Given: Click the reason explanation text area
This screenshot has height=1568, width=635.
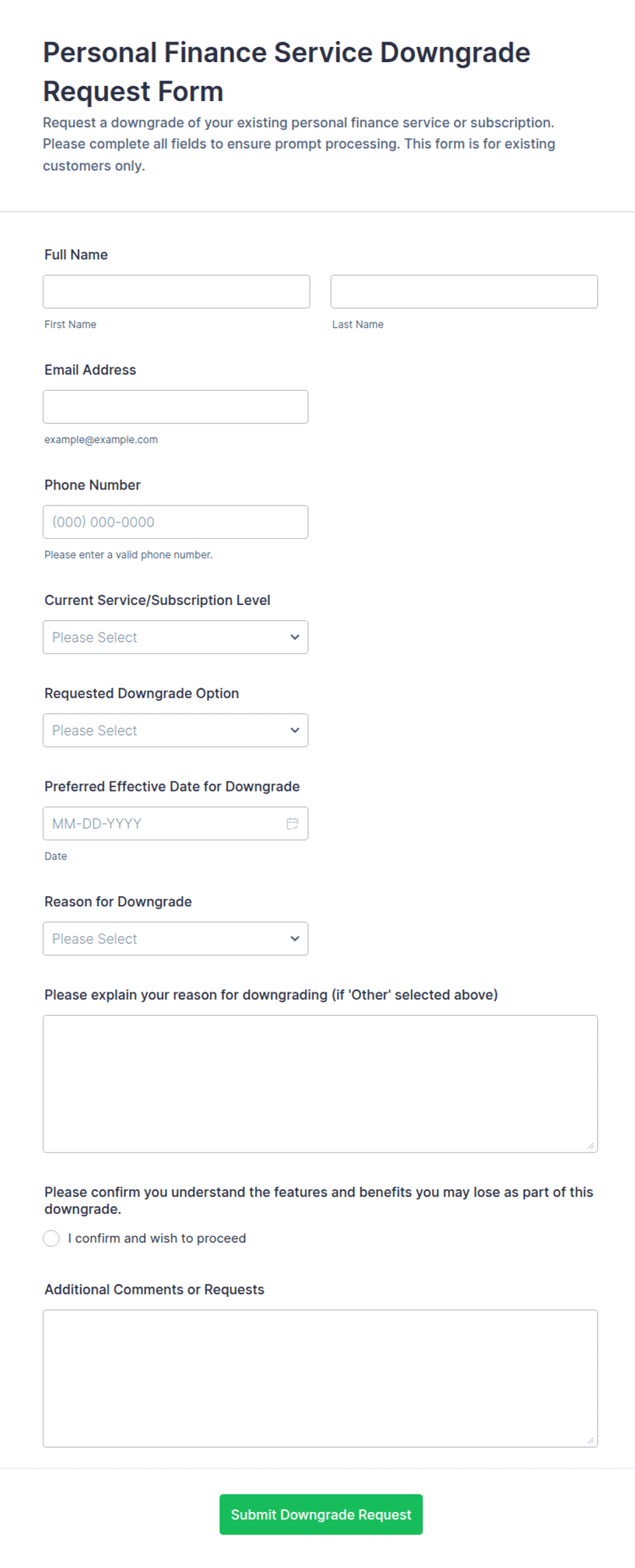Looking at the screenshot, I should 320,1084.
